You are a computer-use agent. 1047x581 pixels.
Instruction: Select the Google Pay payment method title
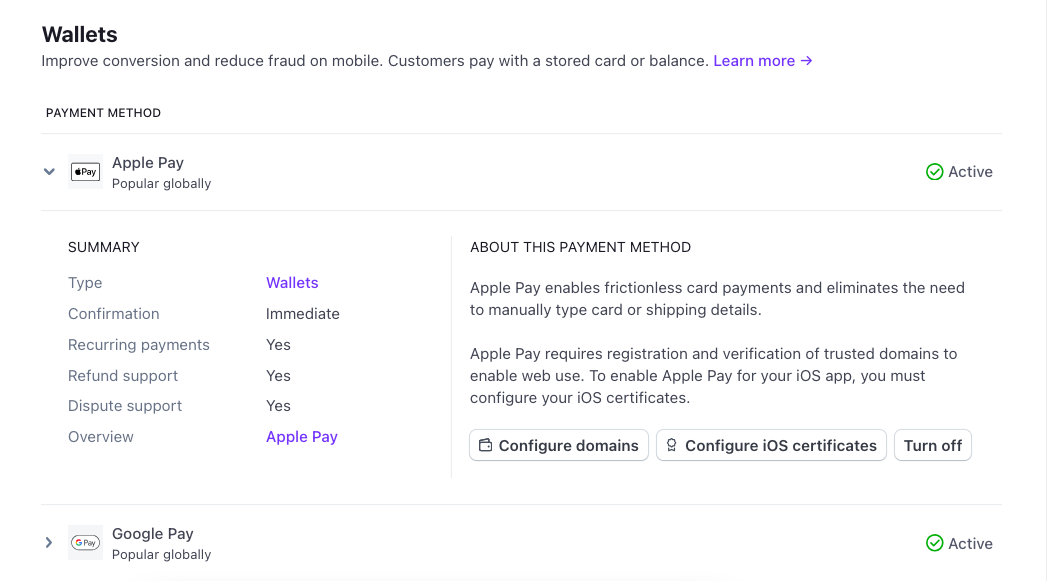(152, 534)
